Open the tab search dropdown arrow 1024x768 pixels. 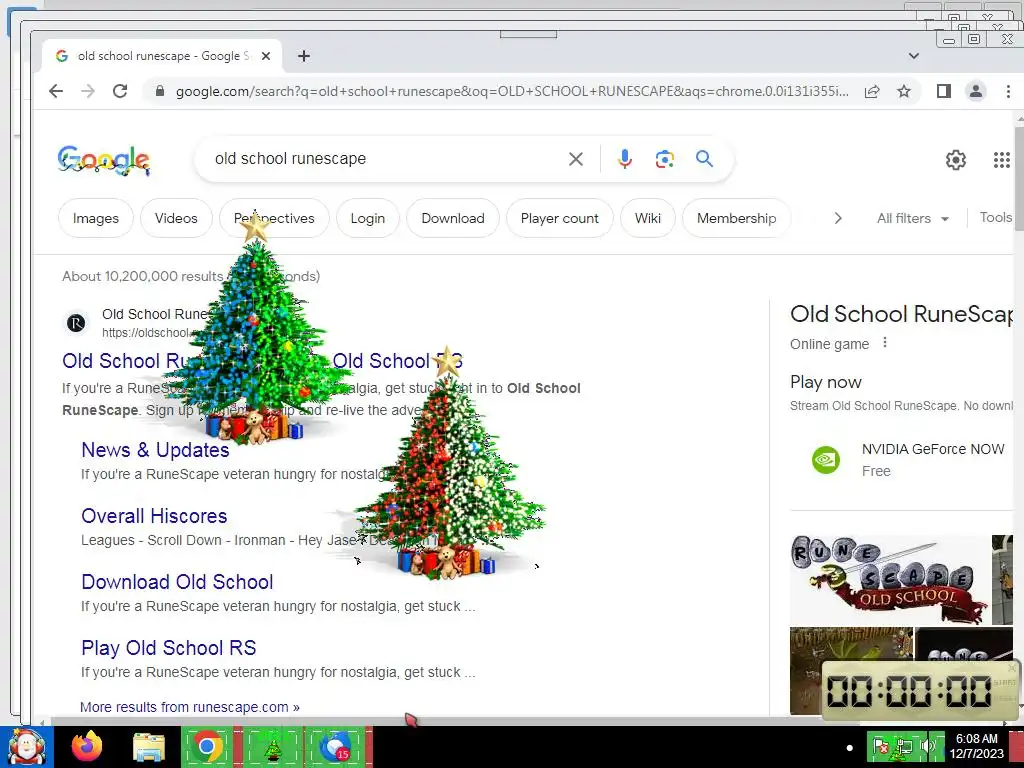tap(914, 56)
